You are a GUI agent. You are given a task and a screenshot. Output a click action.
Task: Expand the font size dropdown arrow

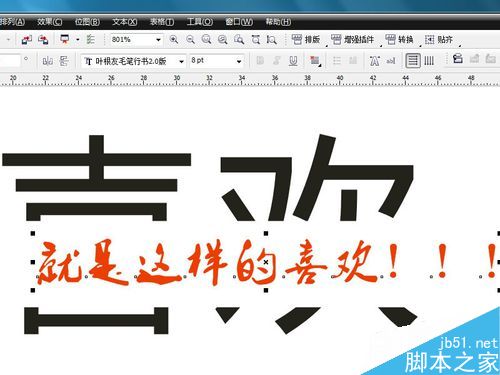pos(239,62)
